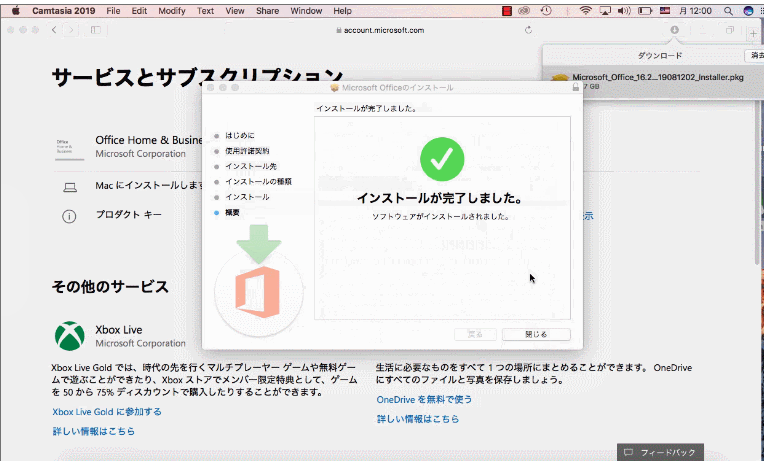Select the インストールの種類 installer step

click(x=258, y=182)
